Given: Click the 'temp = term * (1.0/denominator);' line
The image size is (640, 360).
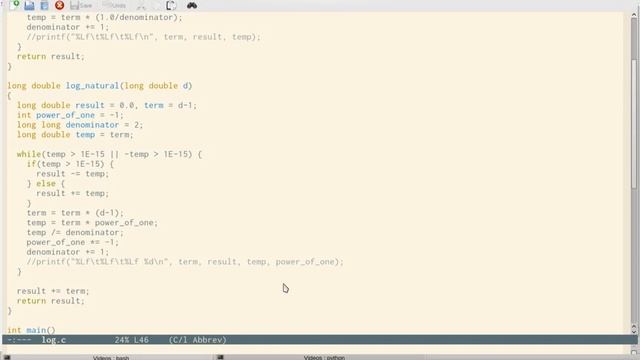Looking at the screenshot, I should (x=104, y=18).
